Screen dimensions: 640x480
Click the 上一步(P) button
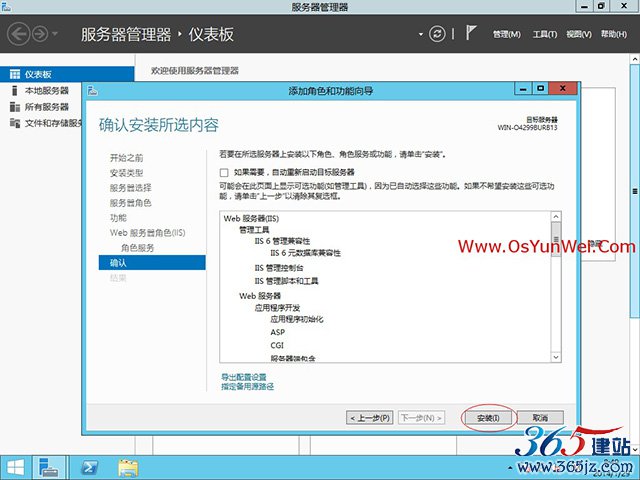point(370,418)
